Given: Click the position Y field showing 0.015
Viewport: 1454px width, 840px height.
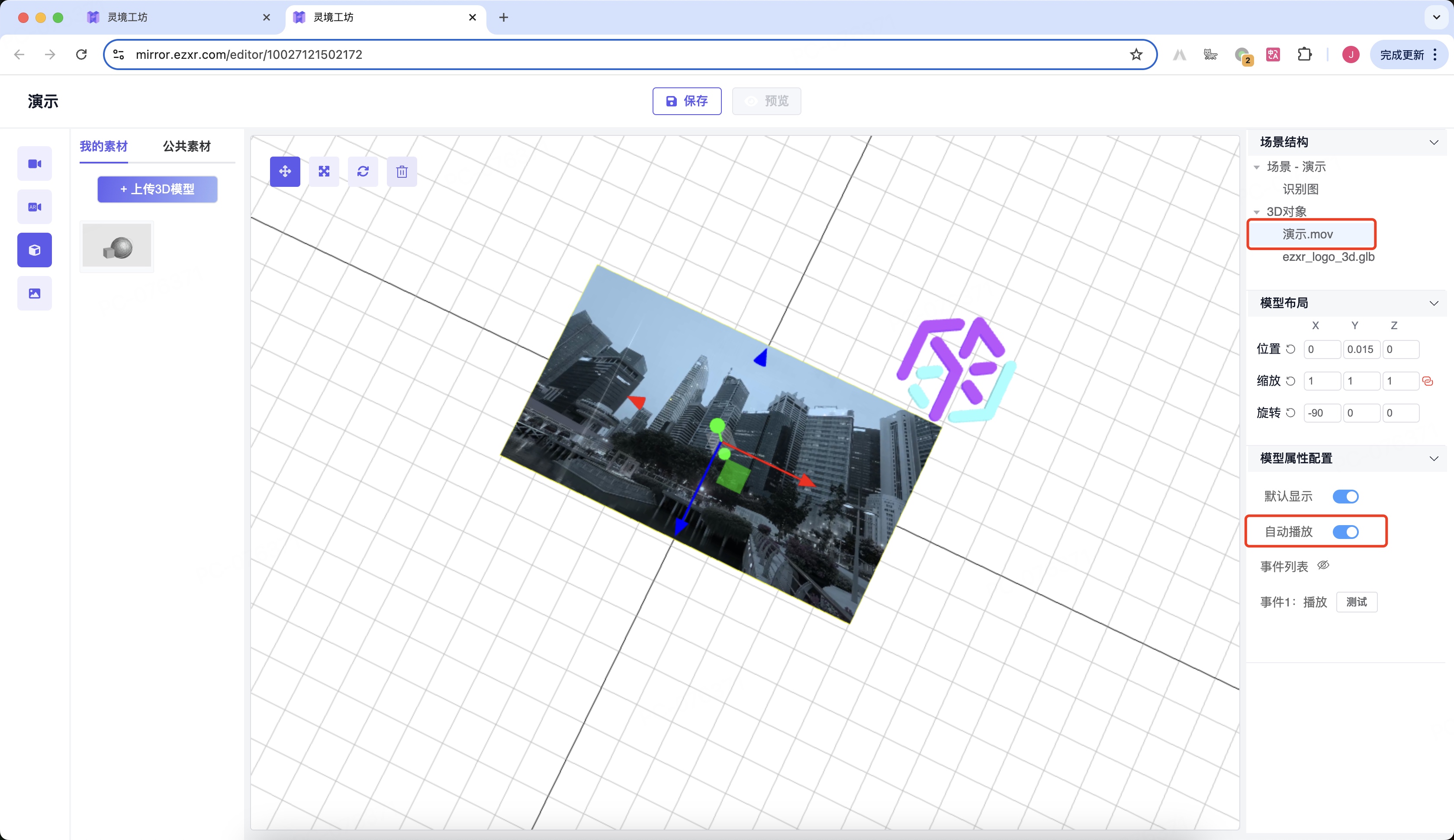Looking at the screenshot, I should (x=1361, y=349).
